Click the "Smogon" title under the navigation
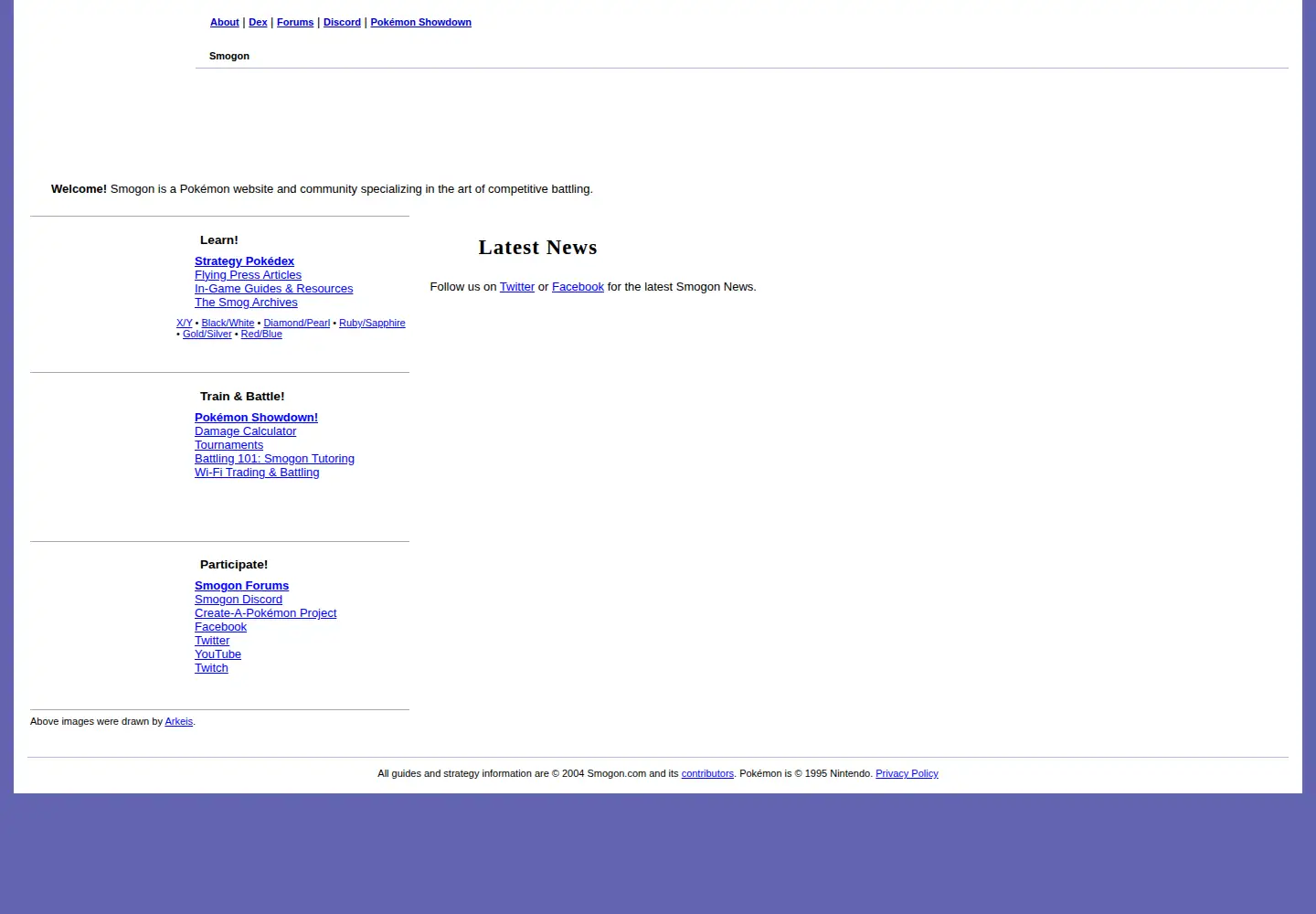The image size is (1316, 914). coord(229,56)
